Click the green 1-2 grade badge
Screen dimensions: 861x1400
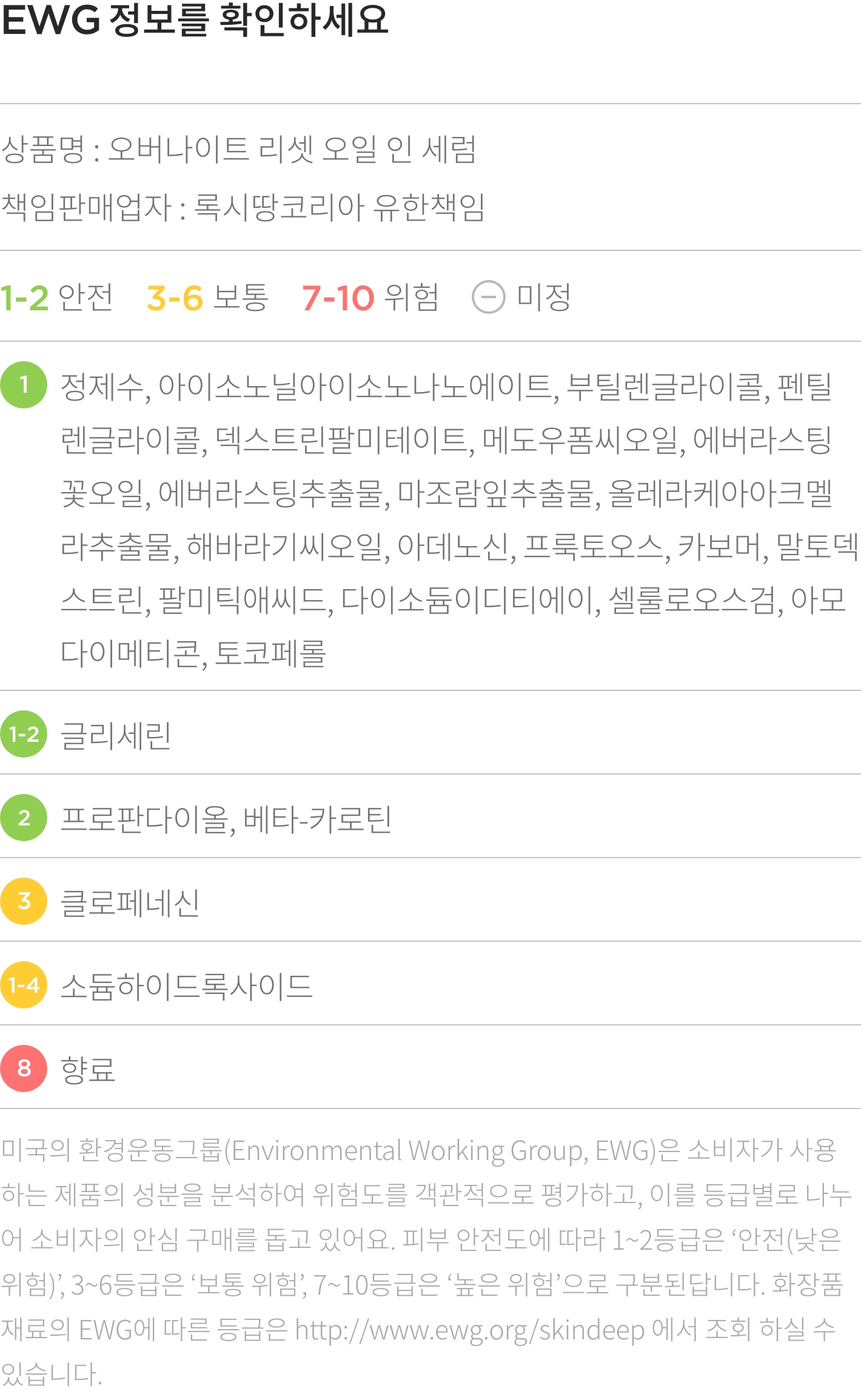tap(24, 734)
